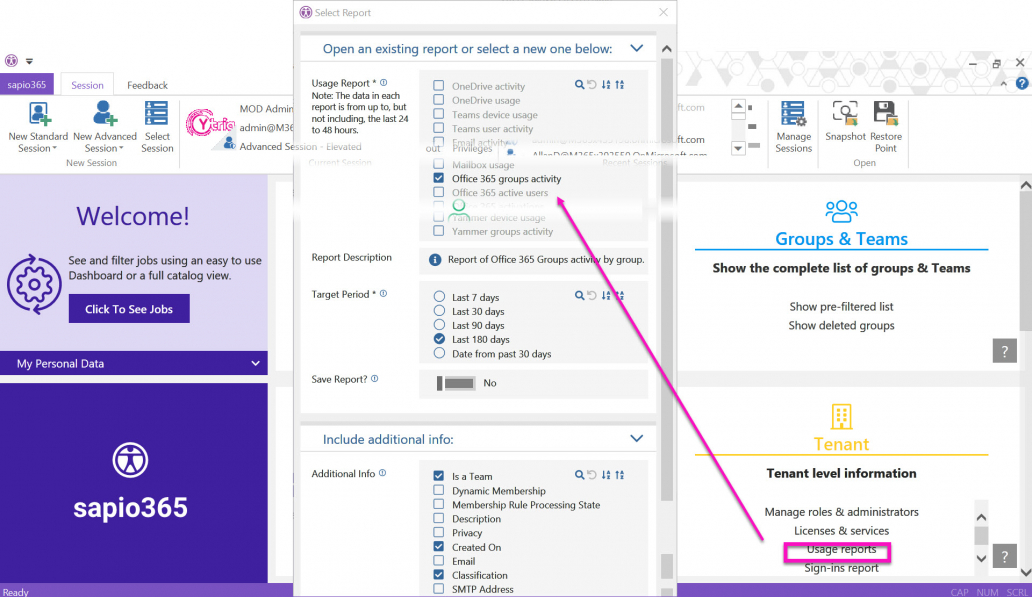Switch to the Feedback ribbon tab

(147, 85)
